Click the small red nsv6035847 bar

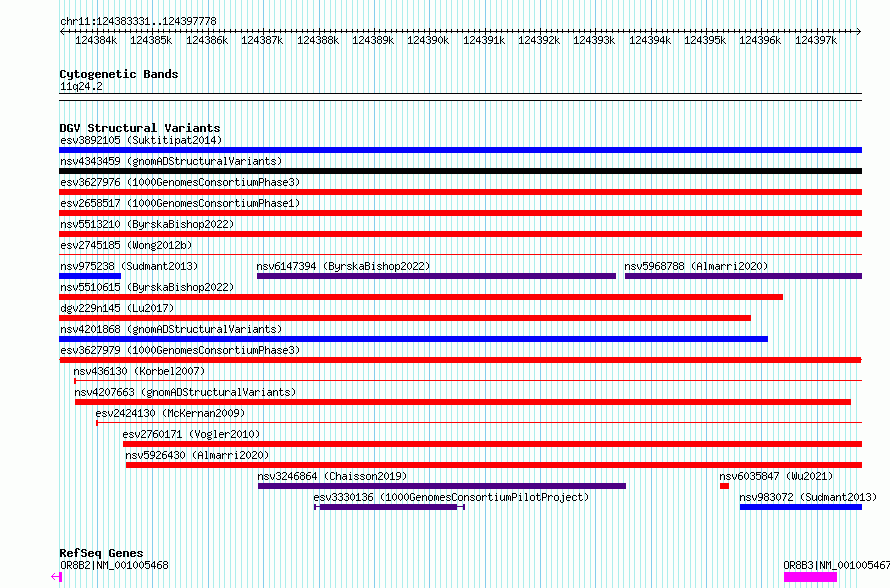(x=724, y=486)
